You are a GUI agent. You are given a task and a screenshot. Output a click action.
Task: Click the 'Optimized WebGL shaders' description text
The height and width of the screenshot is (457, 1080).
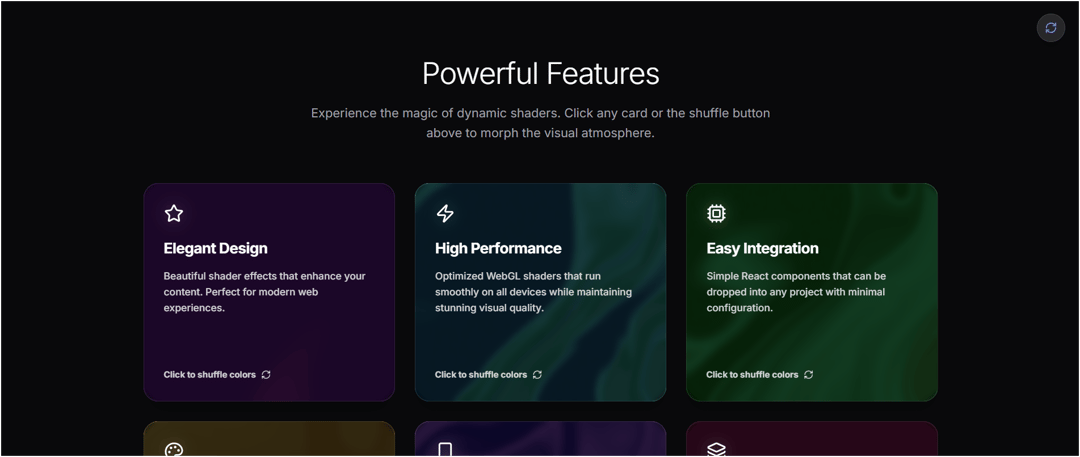tap(533, 292)
